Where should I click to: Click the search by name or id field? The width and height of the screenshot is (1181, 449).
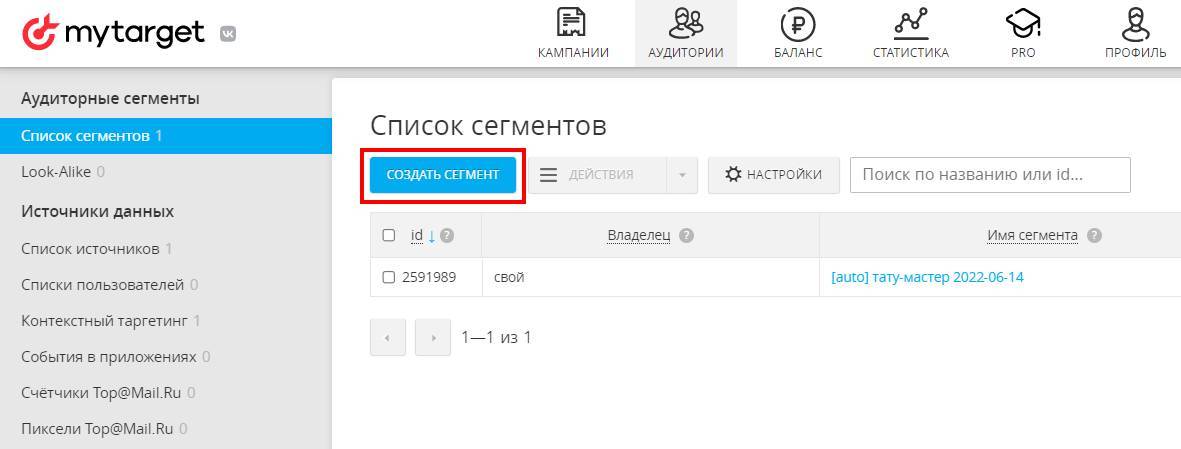(x=989, y=175)
